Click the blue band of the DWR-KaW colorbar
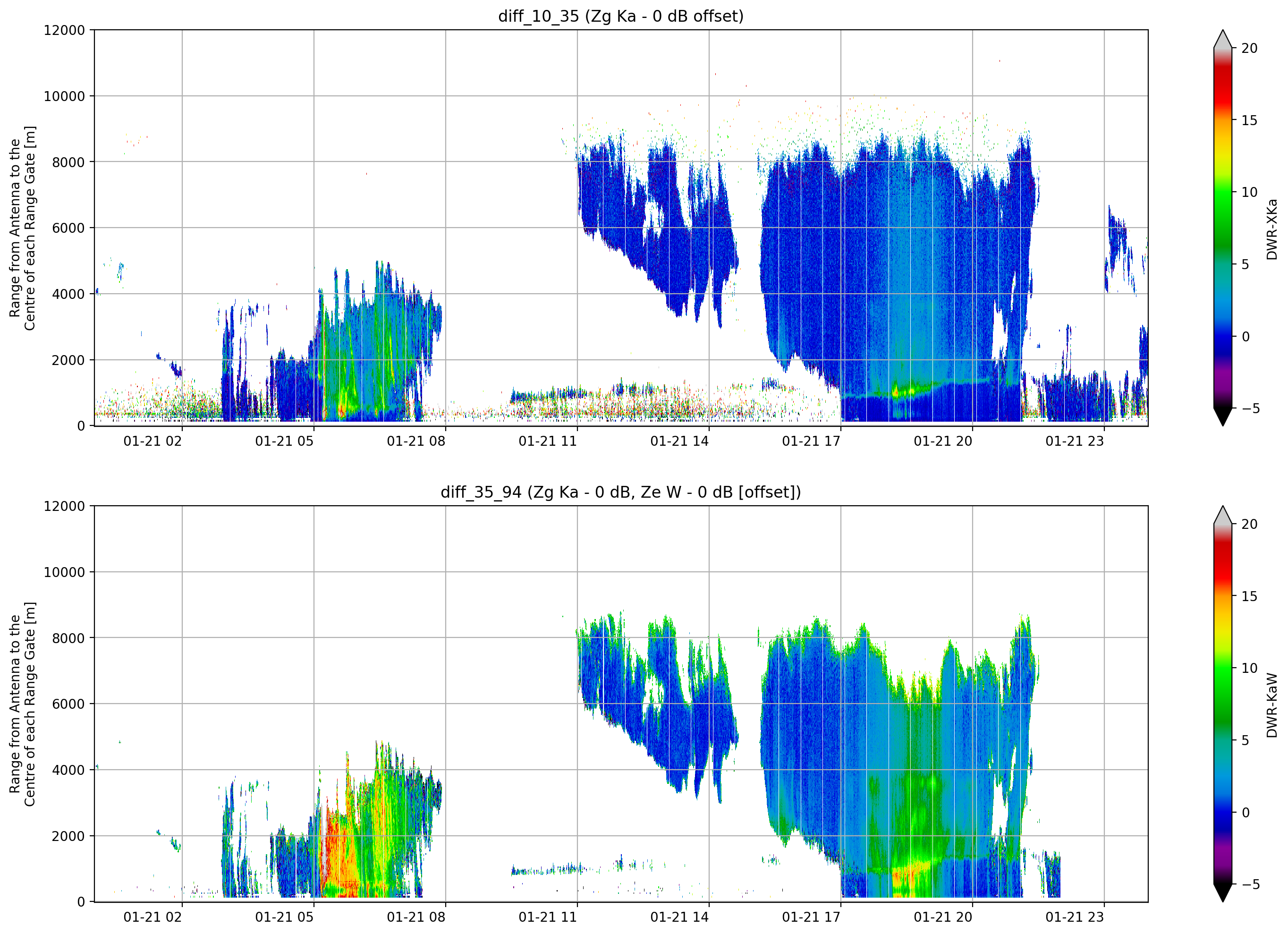 point(1223,813)
